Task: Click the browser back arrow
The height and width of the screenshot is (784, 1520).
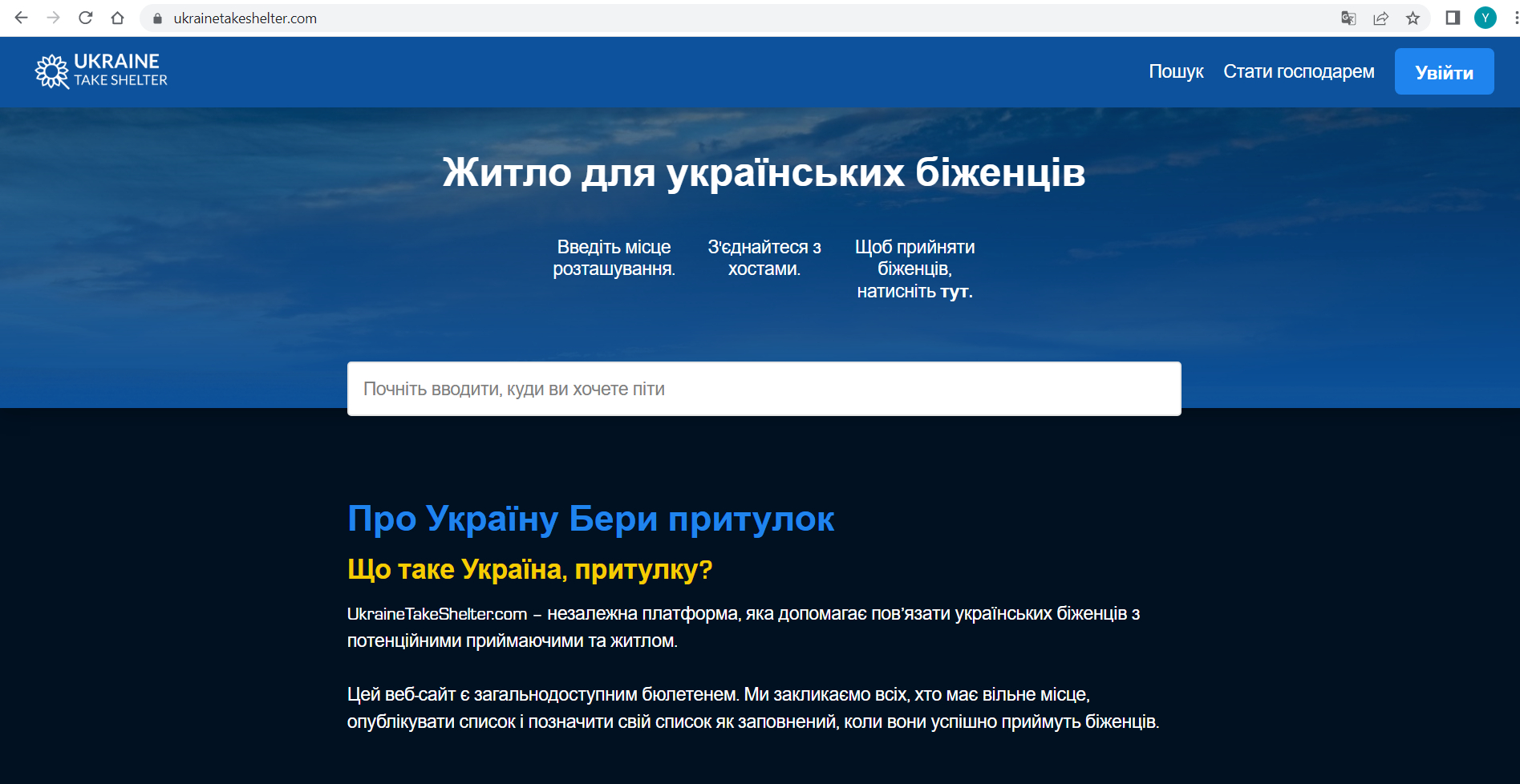Action: click(22, 18)
